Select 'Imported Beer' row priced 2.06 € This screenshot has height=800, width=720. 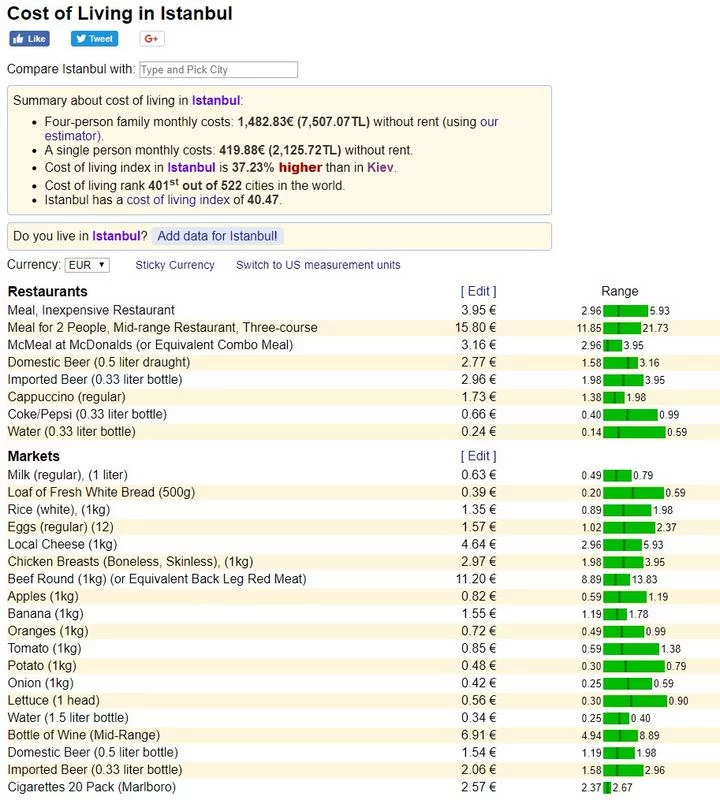pos(95,770)
